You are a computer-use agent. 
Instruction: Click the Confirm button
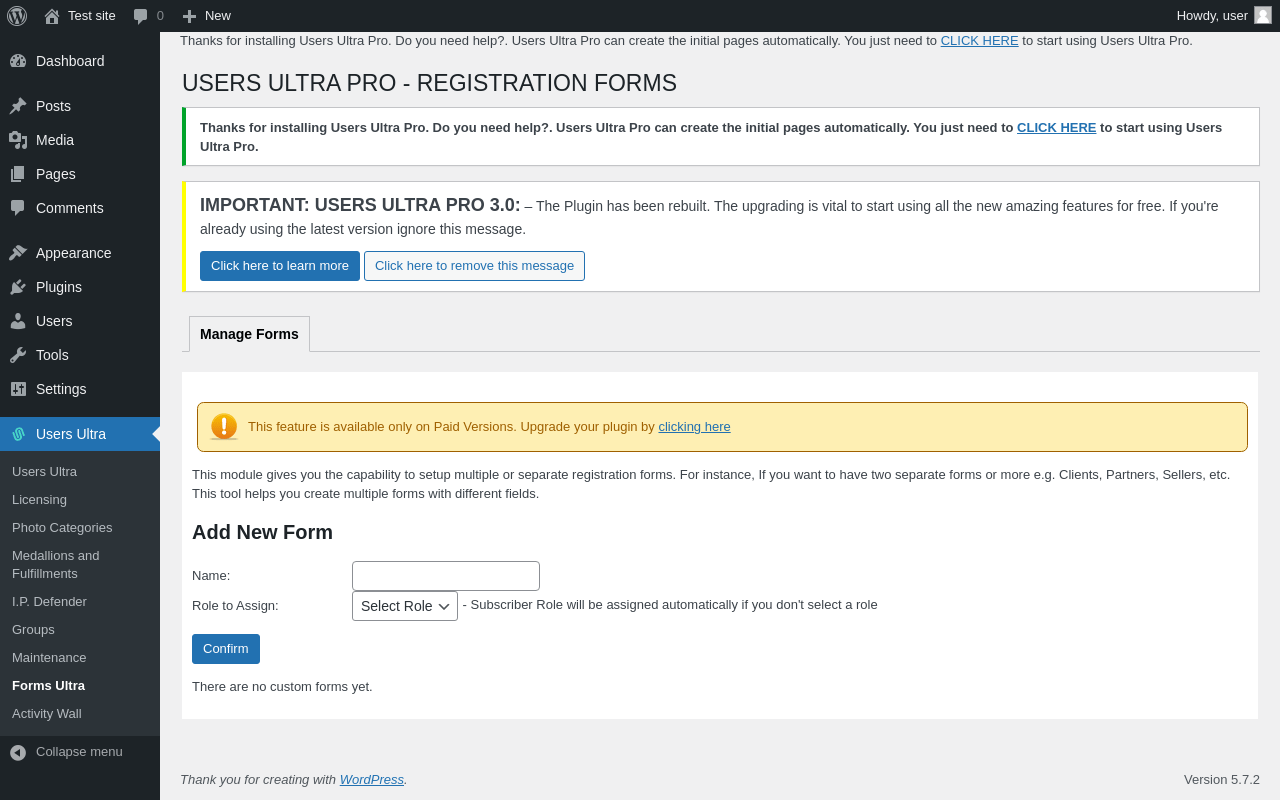(226, 649)
